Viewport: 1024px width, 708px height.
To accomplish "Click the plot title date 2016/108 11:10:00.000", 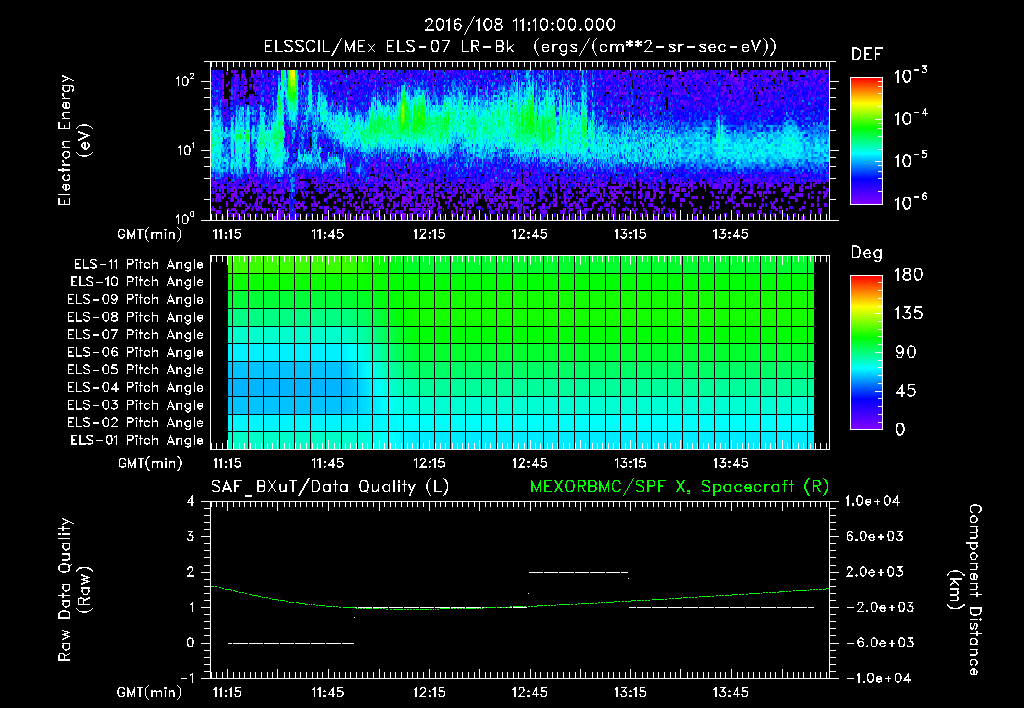I will point(519,25).
